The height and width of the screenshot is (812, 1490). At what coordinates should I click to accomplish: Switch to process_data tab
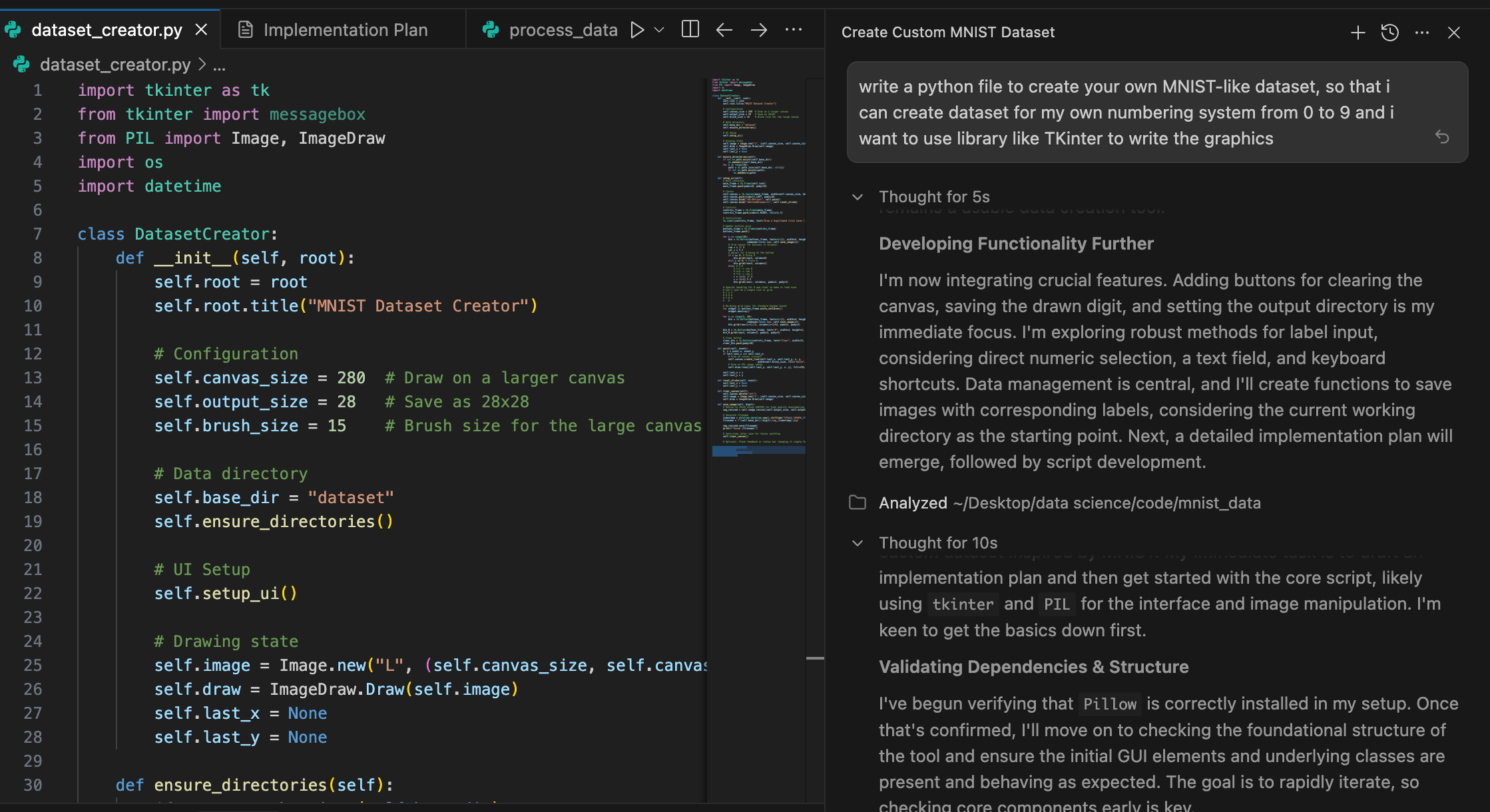pos(563,30)
